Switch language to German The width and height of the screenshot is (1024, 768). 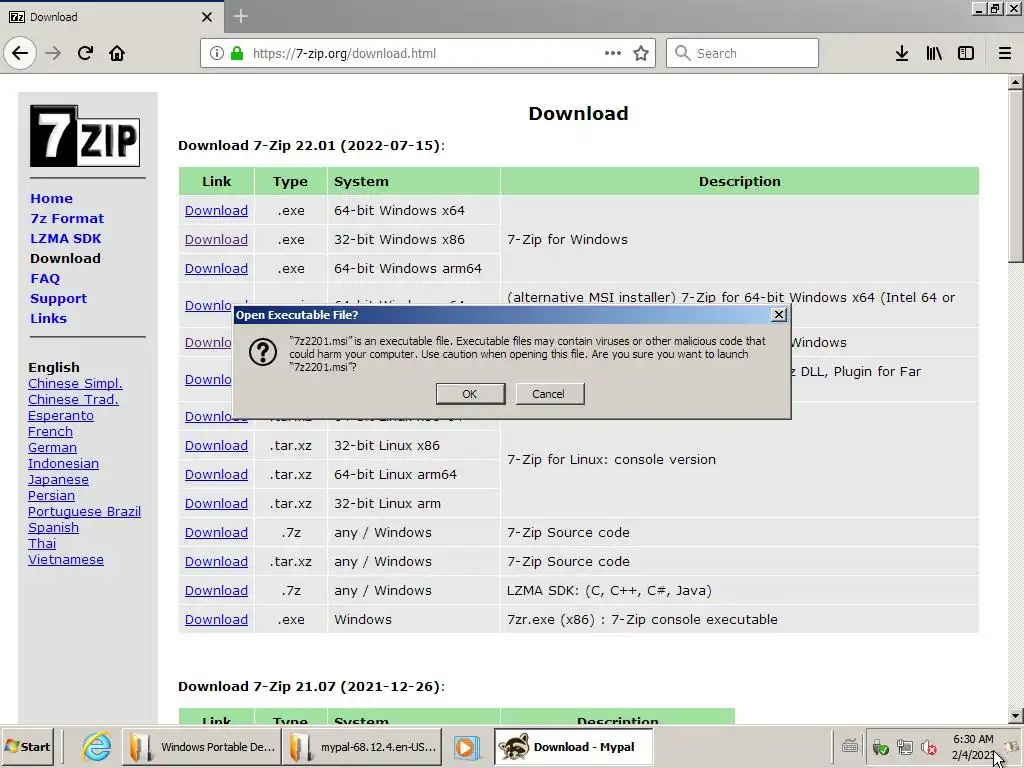coord(52,448)
